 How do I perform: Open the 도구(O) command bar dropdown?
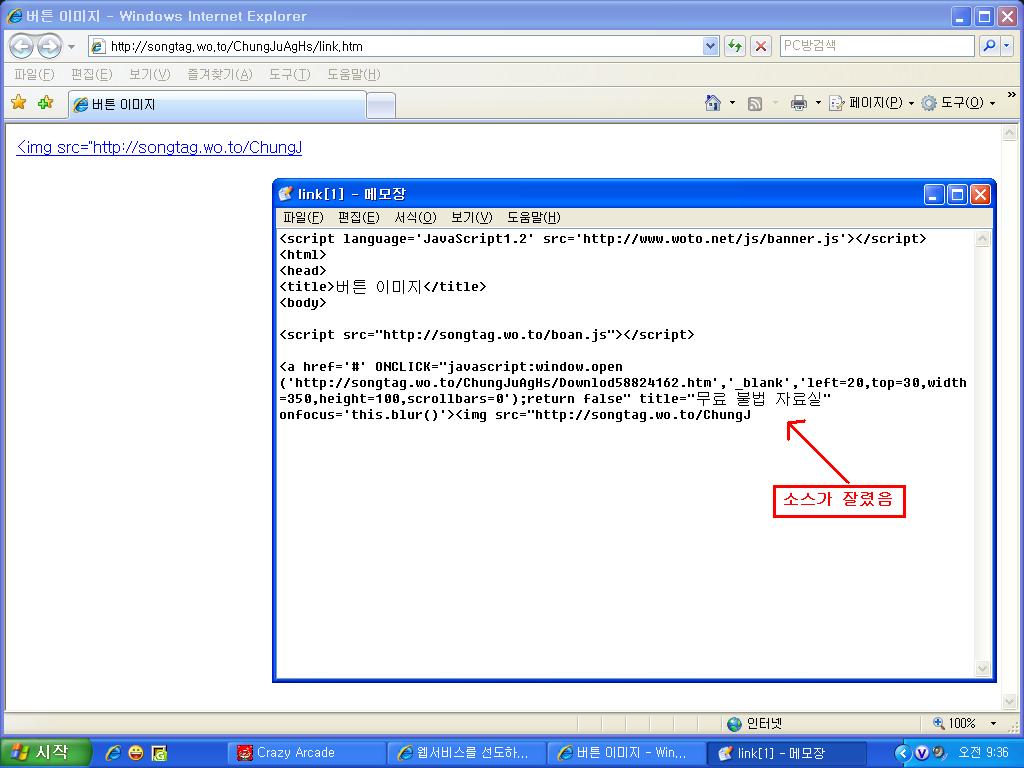pyautogui.click(x=960, y=103)
